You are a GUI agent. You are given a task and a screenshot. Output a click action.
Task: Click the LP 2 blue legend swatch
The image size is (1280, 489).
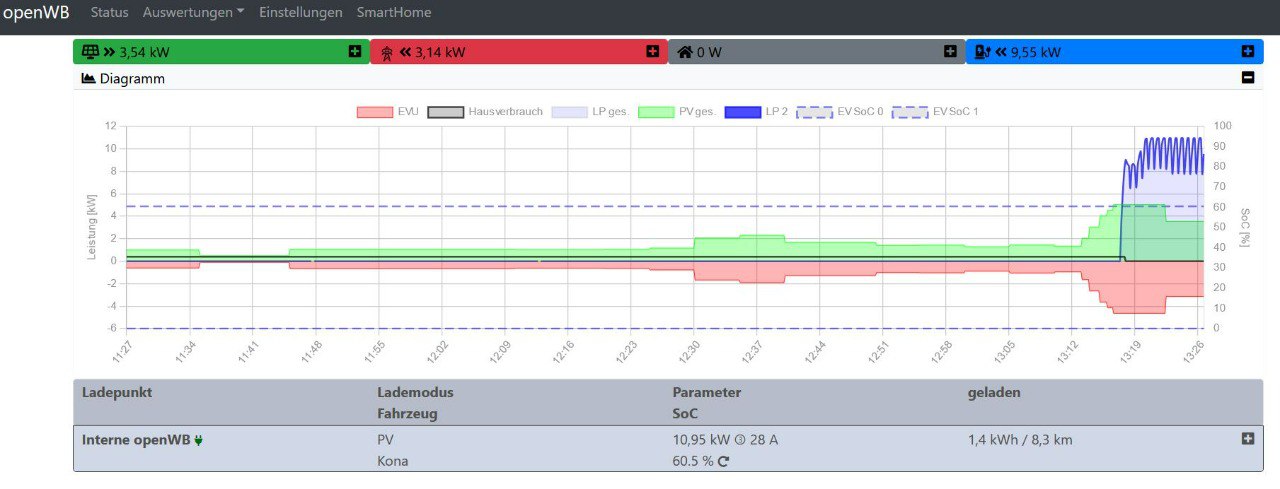[742, 112]
